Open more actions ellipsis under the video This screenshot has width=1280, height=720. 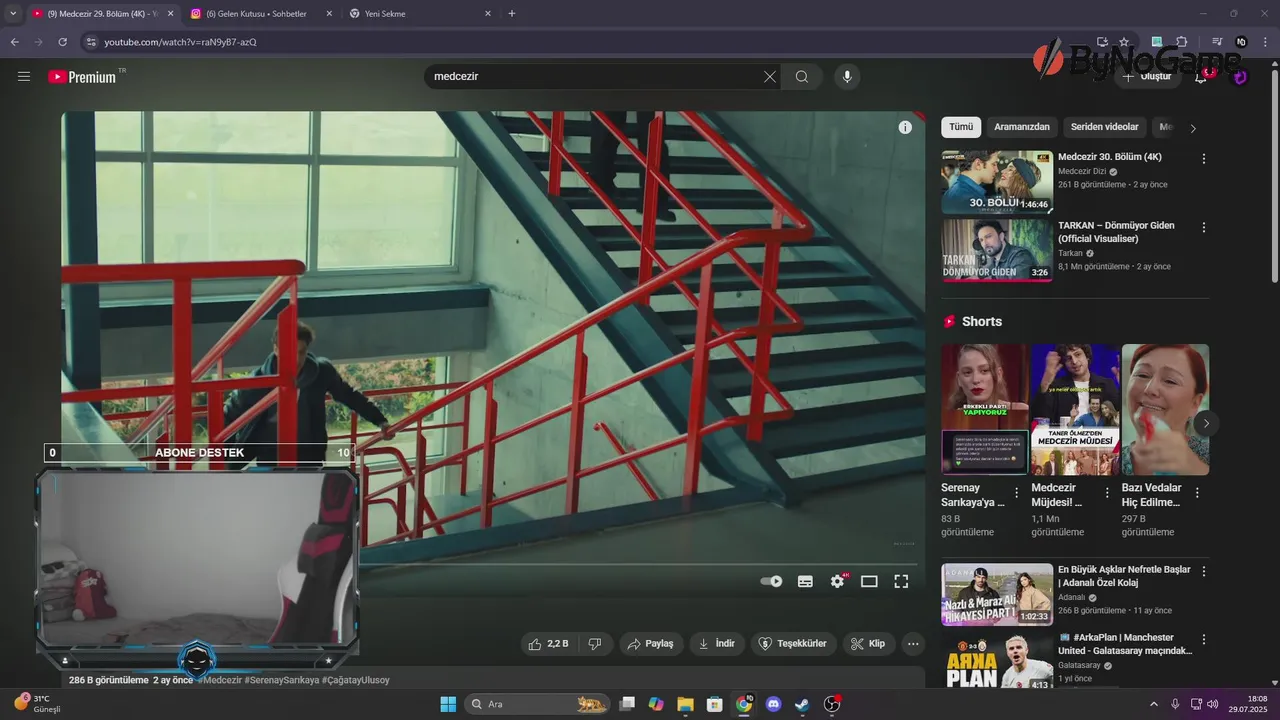pos(913,644)
